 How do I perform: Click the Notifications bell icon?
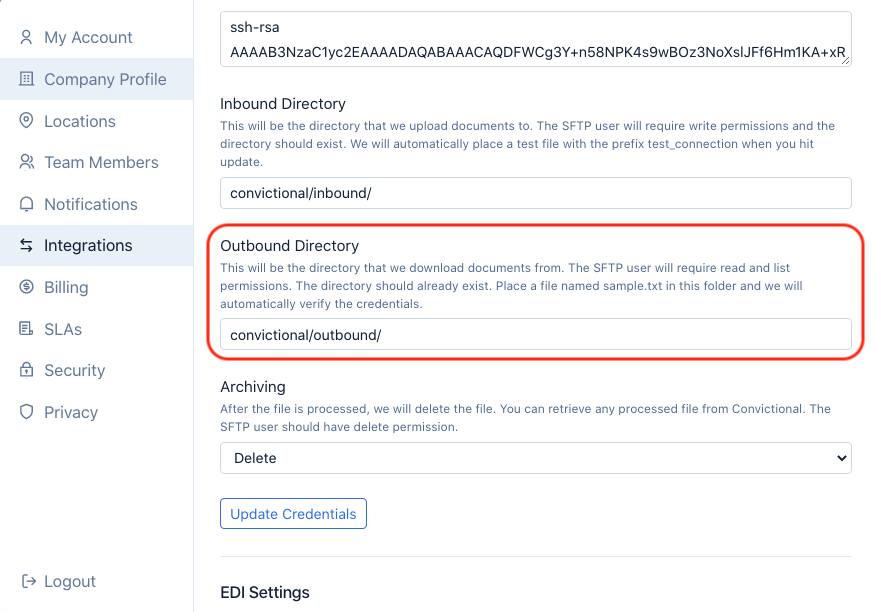coord(27,204)
